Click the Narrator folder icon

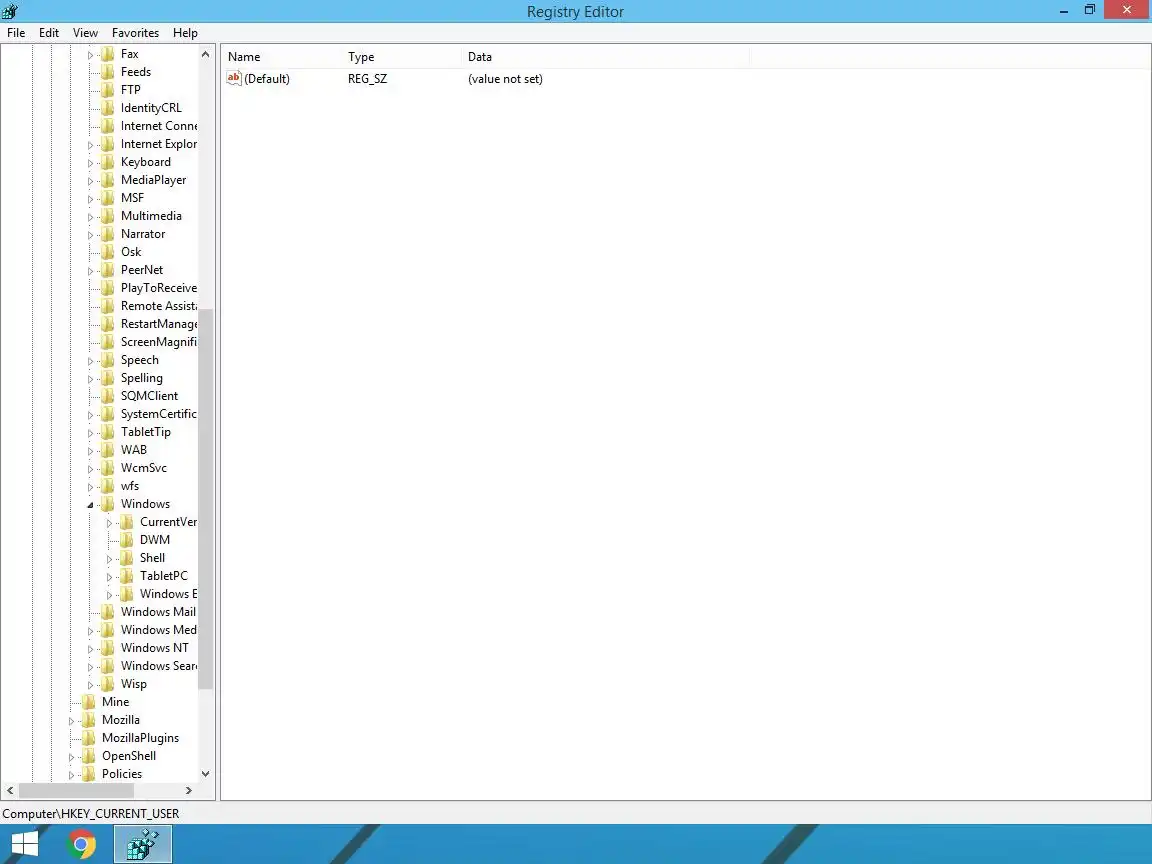(108, 234)
